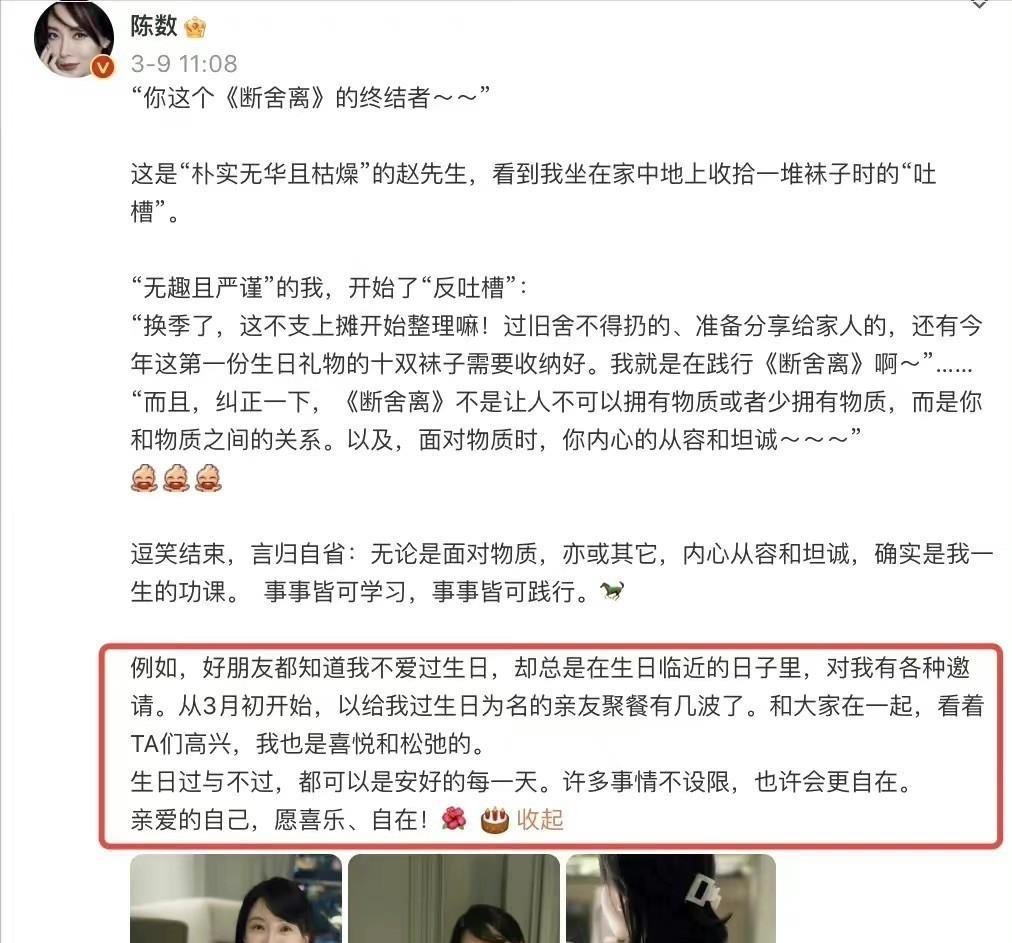
Task: Open the middle photo thumbnail
Action: pos(454,898)
